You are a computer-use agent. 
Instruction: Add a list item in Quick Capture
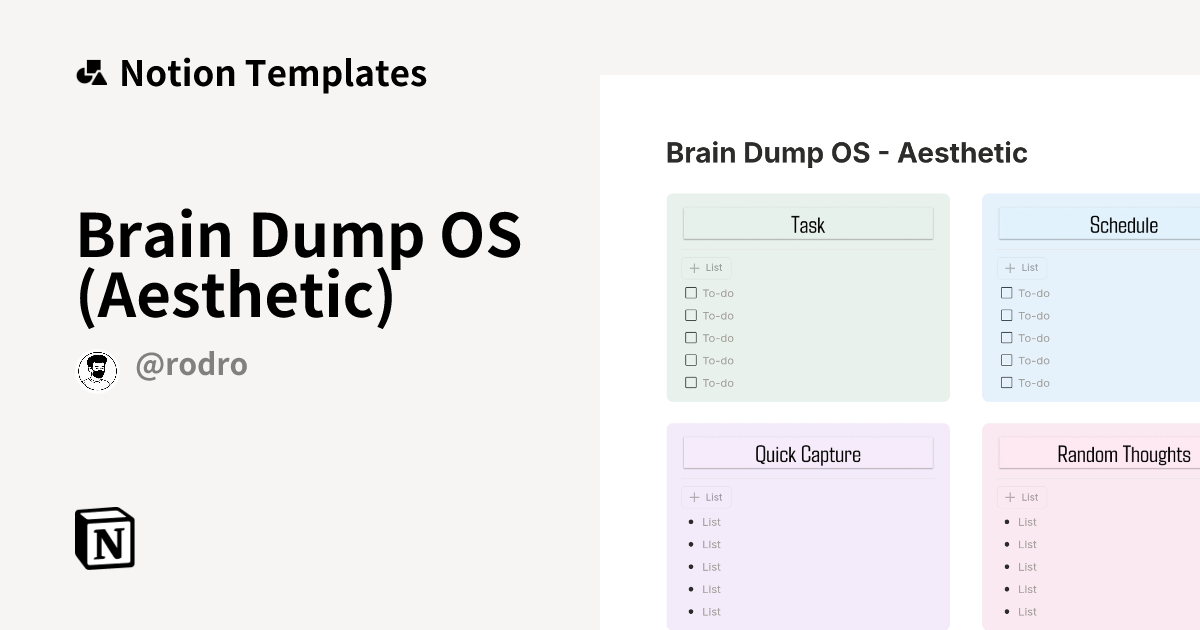pos(707,497)
